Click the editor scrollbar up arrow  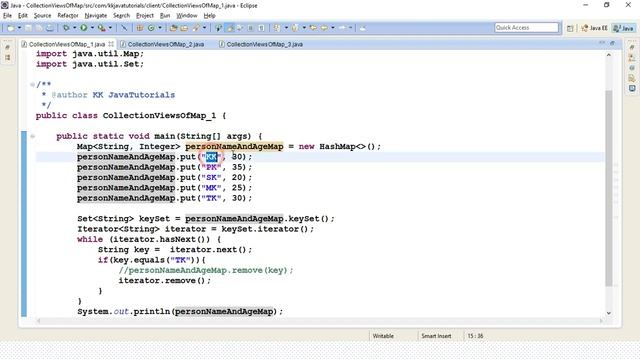[x=609, y=55]
